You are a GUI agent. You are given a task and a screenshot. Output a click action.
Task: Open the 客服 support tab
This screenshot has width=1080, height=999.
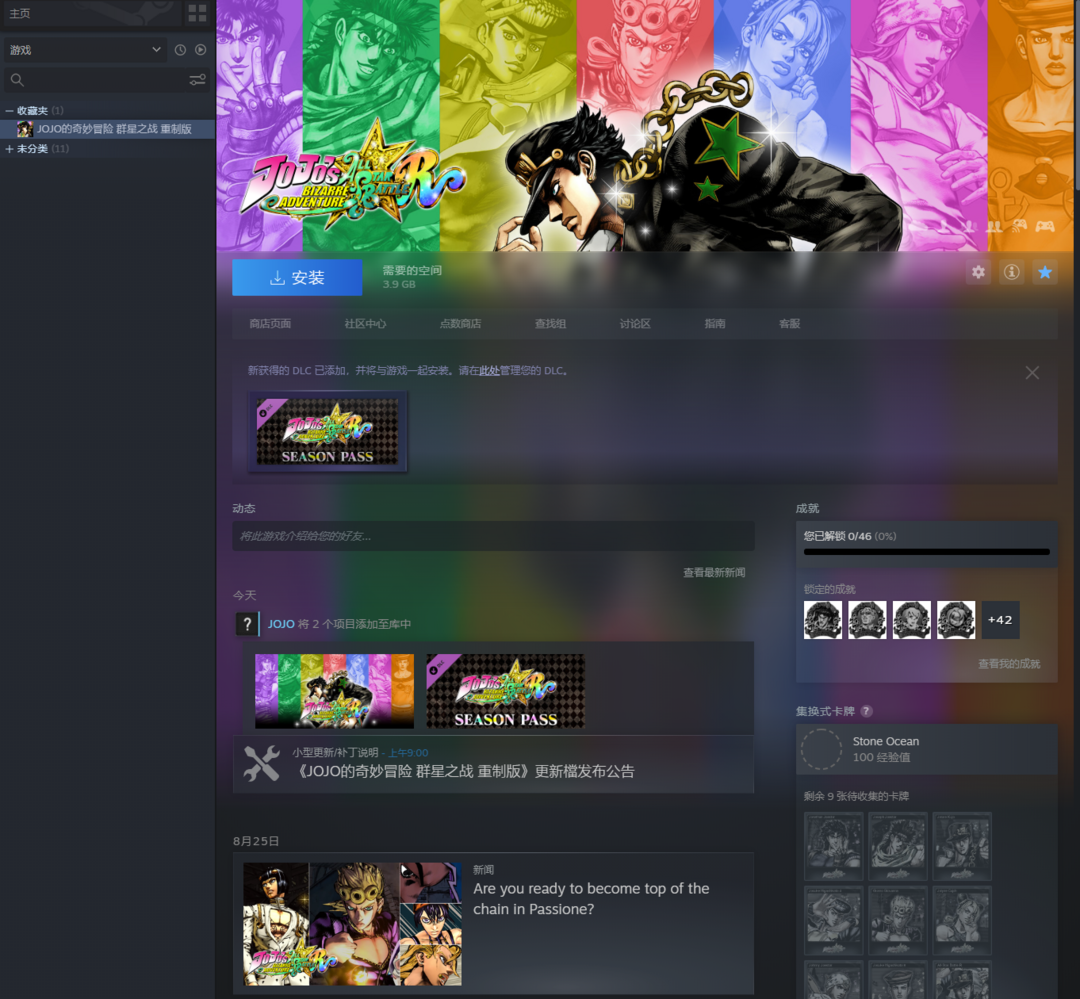[789, 323]
